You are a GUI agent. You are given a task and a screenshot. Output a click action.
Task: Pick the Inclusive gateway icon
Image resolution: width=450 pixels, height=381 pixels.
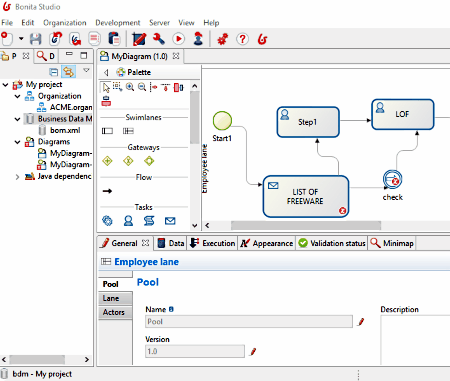coord(149,161)
